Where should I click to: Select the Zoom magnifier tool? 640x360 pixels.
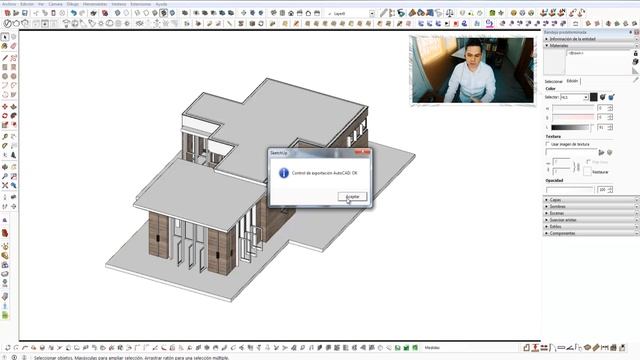pos(5,176)
